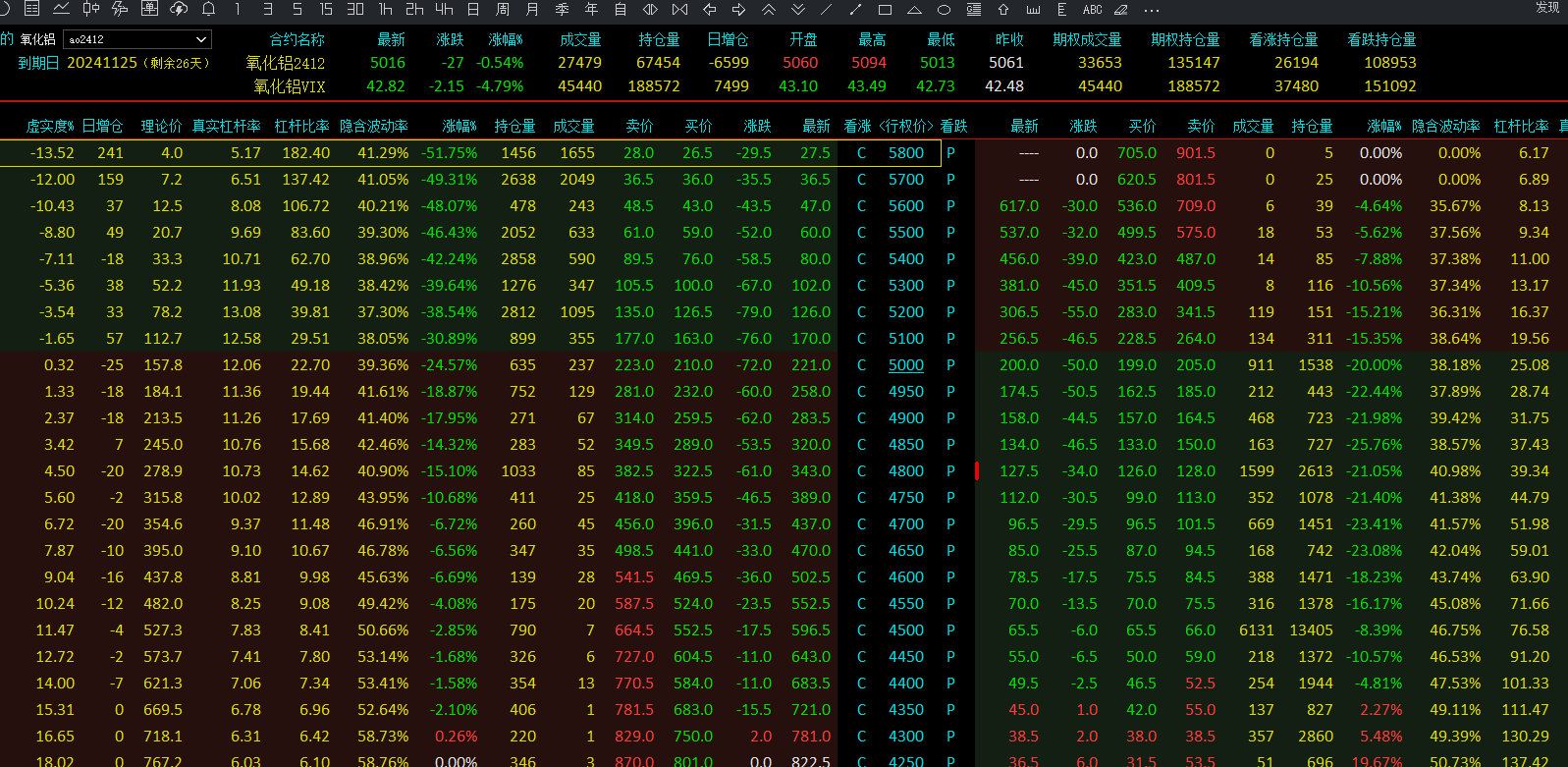Click put open interest 13405
Screen dimensions: 1568x767
[1312, 630]
